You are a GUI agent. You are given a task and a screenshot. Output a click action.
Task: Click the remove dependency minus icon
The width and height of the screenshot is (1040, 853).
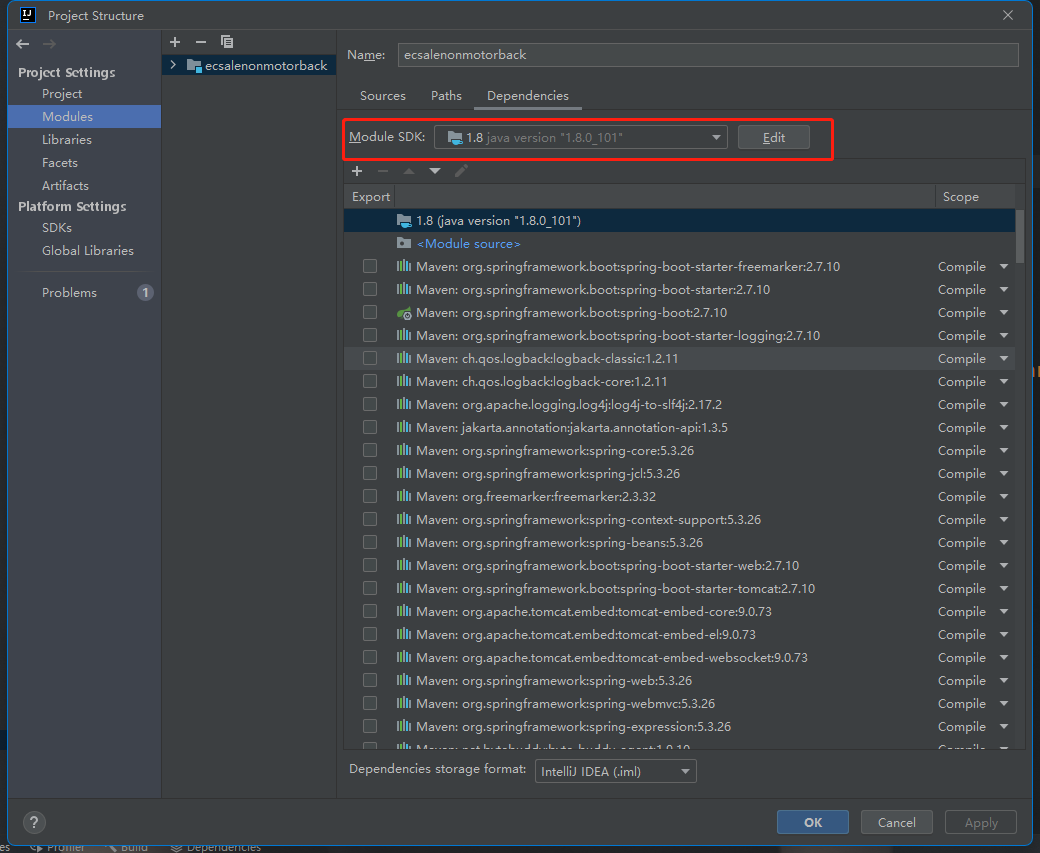tap(381, 171)
